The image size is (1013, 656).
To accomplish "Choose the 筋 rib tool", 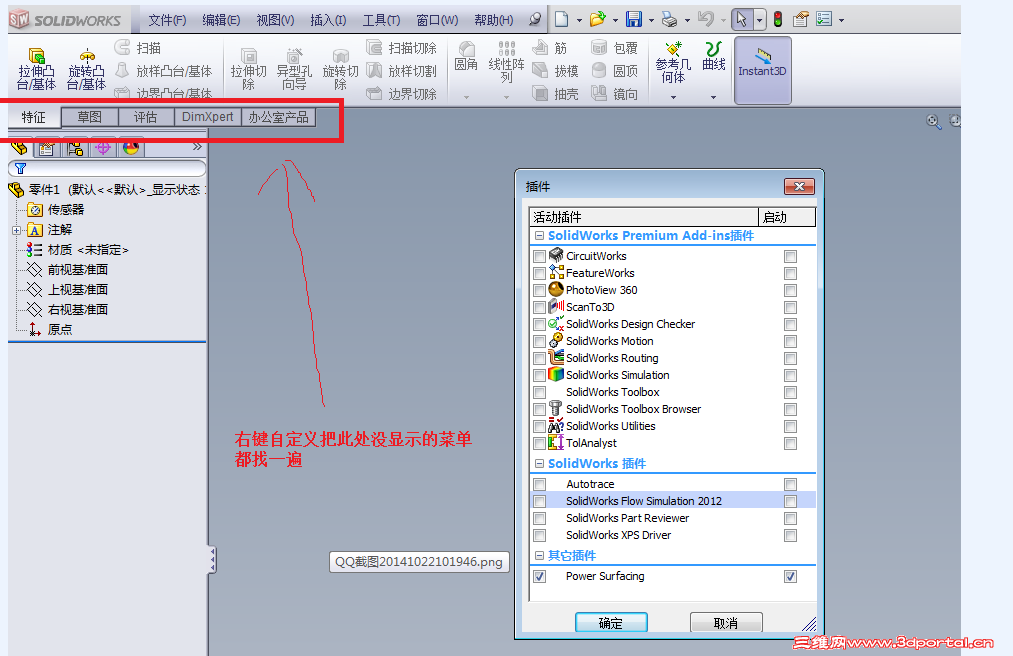I will (549, 48).
